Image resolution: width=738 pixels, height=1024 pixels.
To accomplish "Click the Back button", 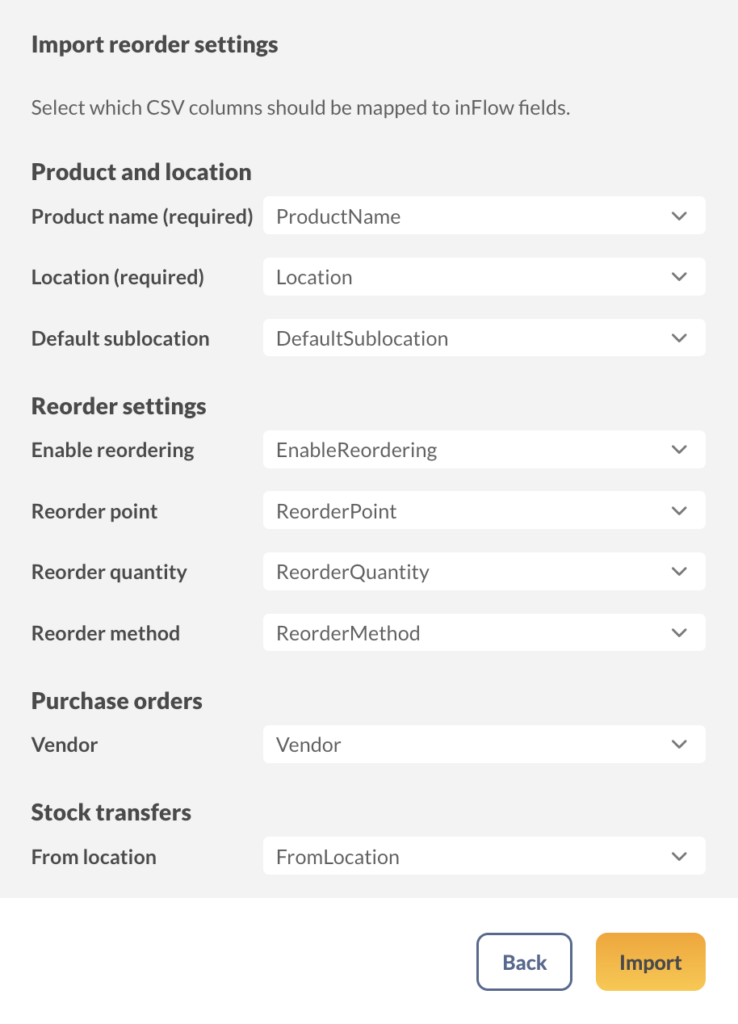I will pyautogui.click(x=524, y=961).
